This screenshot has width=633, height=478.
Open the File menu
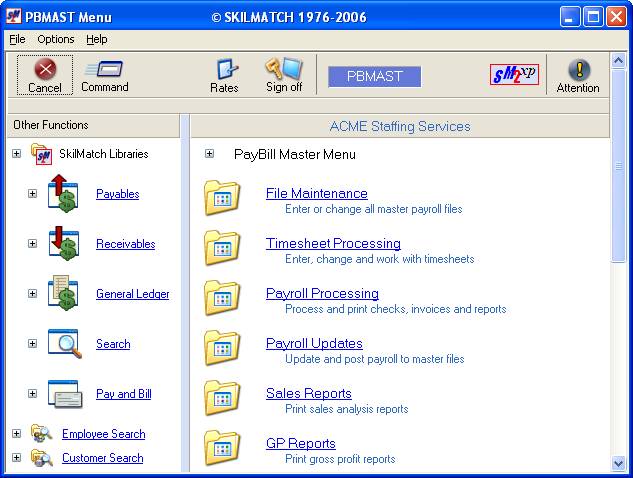(x=17, y=39)
